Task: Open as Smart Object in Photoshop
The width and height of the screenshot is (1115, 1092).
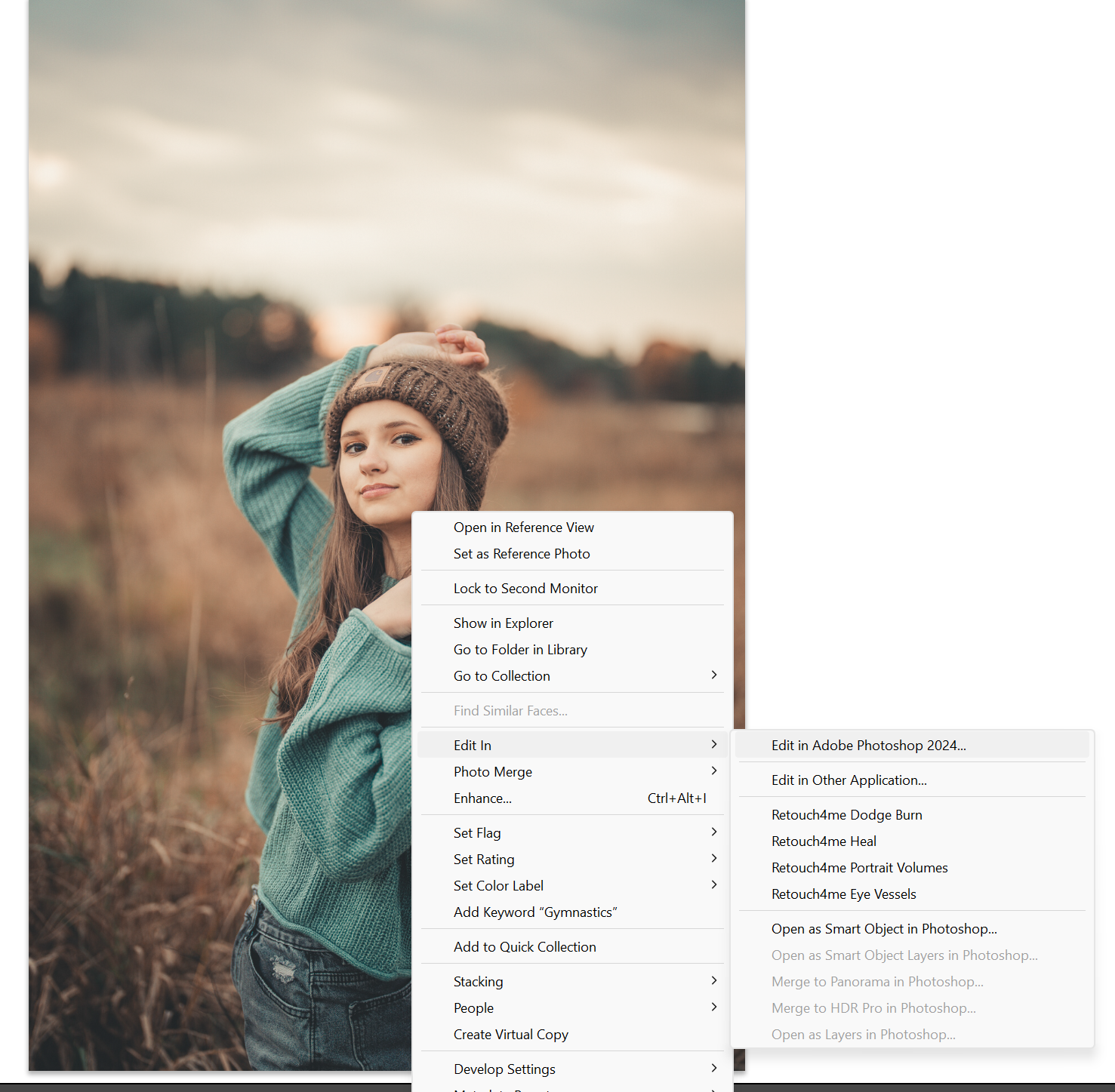Action: coord(884,928)
